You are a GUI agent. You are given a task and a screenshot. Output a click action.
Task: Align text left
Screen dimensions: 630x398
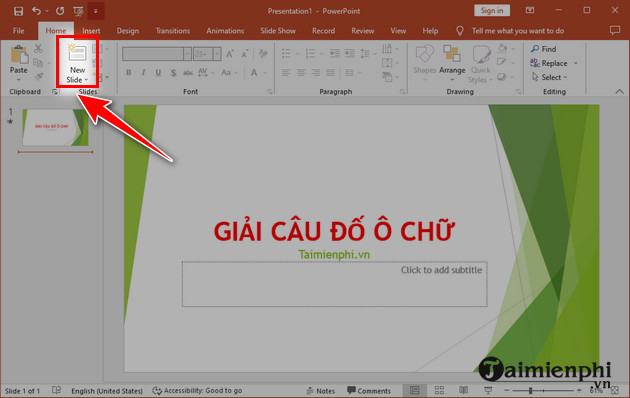pos(286,73)
